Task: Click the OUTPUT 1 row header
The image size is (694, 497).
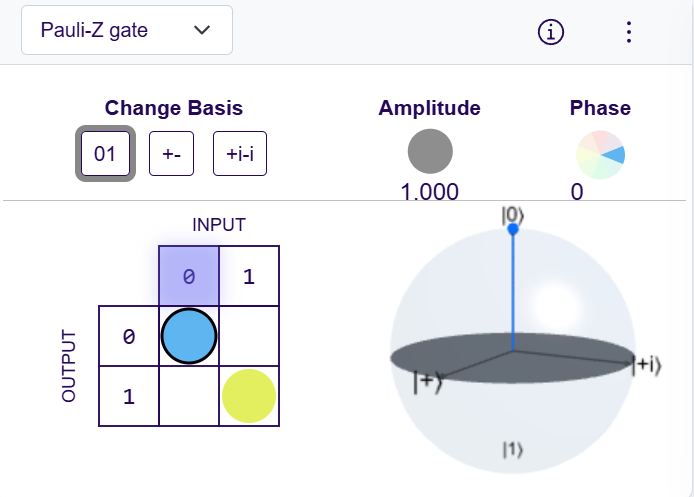Action: [x=128, y=396]
